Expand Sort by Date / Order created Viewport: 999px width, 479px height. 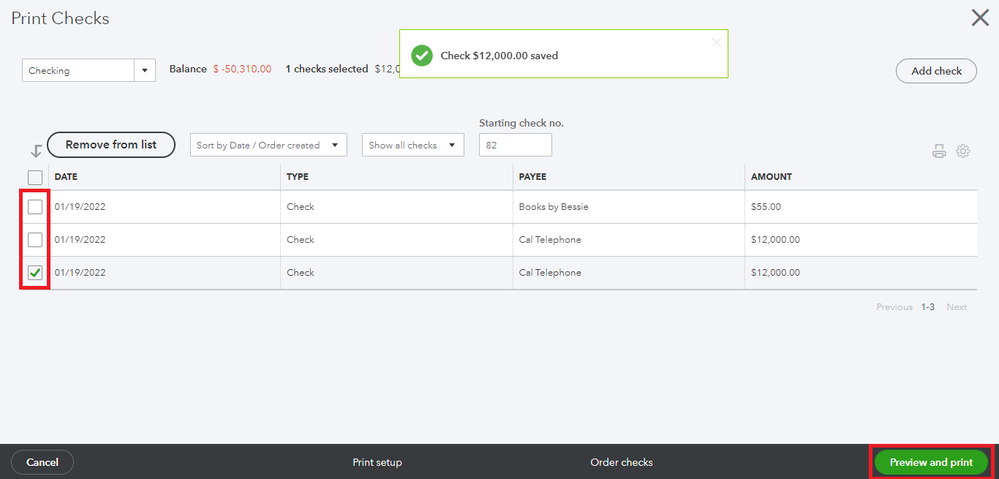[268, 145]
